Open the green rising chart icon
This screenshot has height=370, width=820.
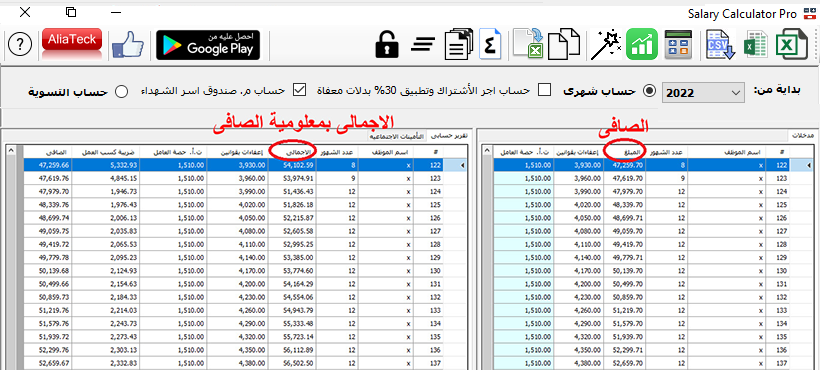pos(642,44)
